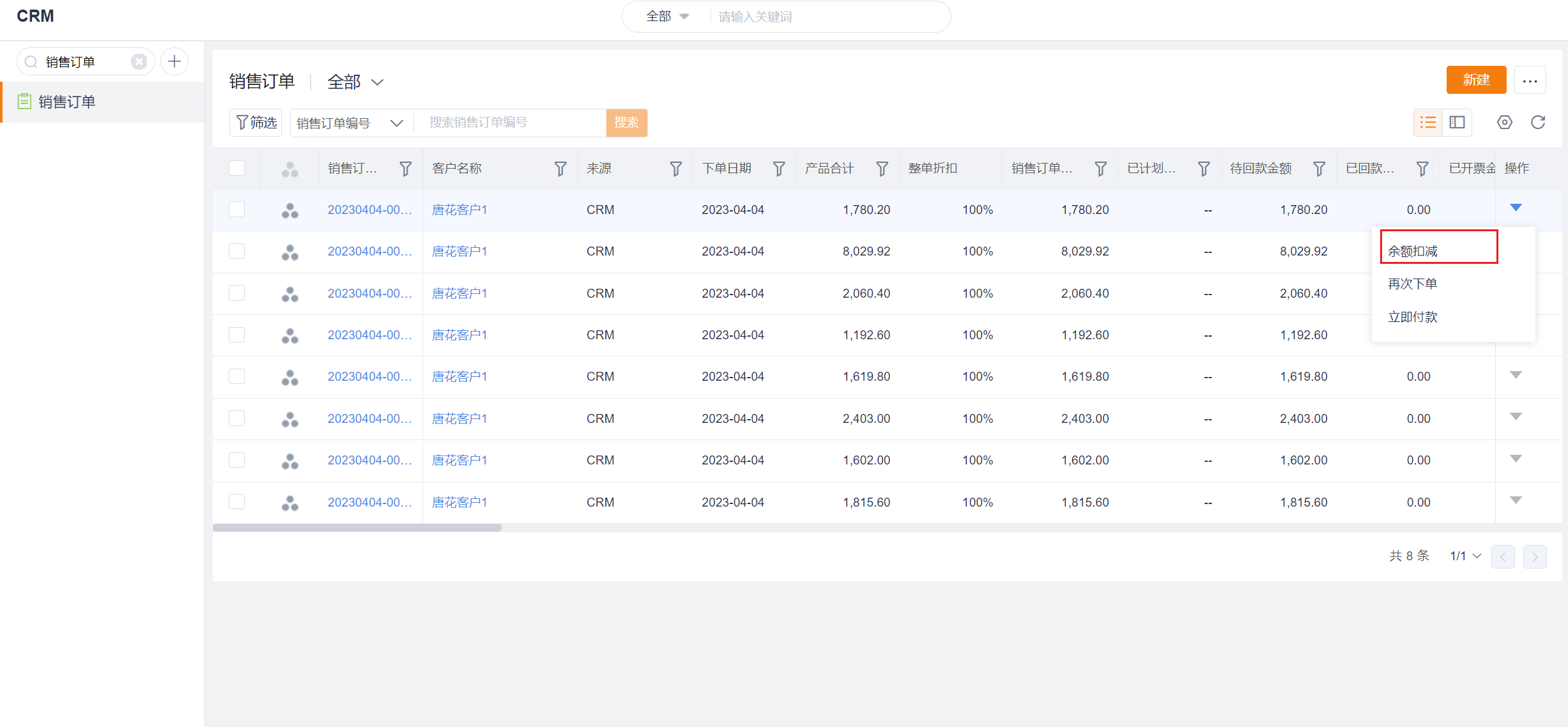Screen dimensions: 1568x727
Task: Choose 再次下单 from the action menu
Action: pyautogui.click(x=1413, y=284)
